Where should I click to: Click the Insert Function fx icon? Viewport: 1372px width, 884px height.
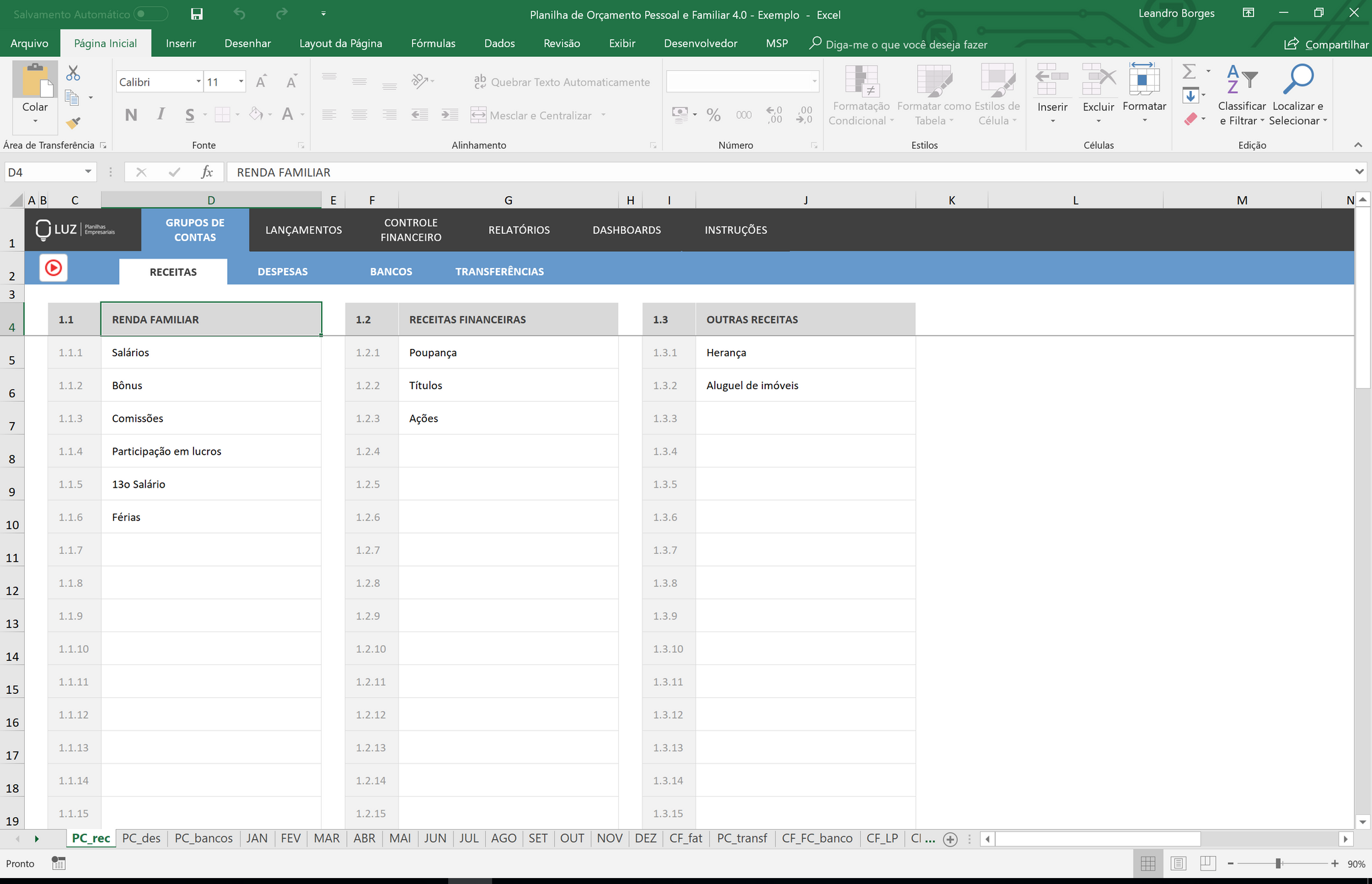207,172
